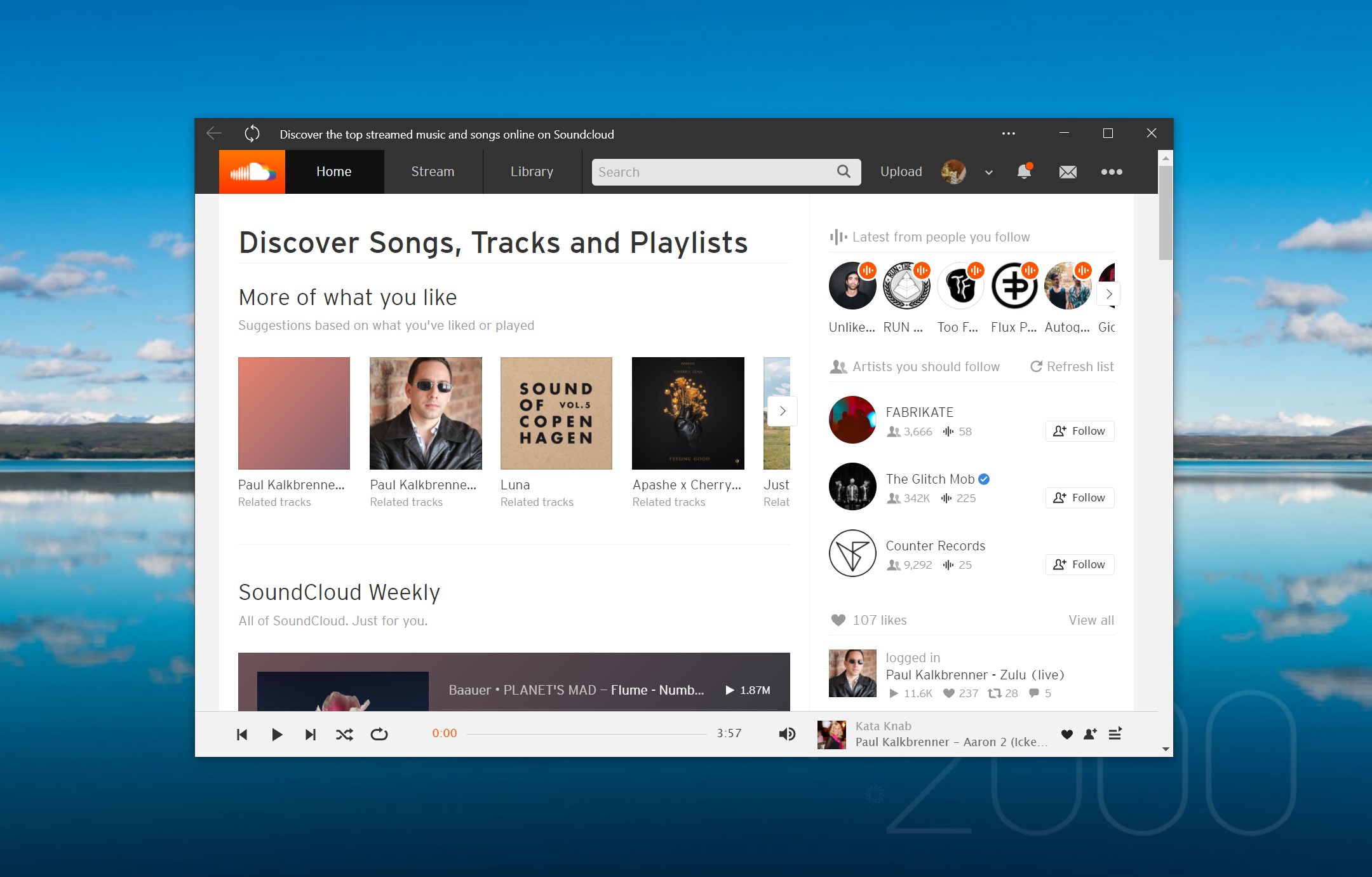Click the window back arrow
The image size is (1372, 877).
click(x=214, y=133)
